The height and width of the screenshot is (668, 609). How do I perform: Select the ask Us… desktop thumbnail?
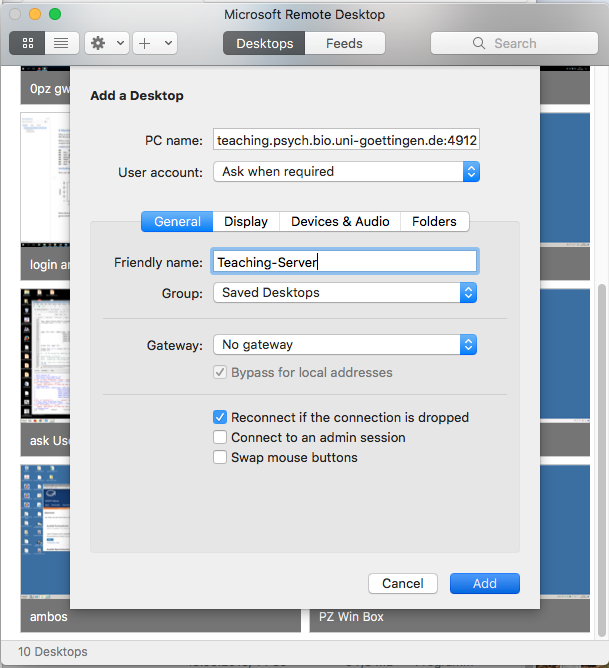pyautogui.click(x=45, y=354)
